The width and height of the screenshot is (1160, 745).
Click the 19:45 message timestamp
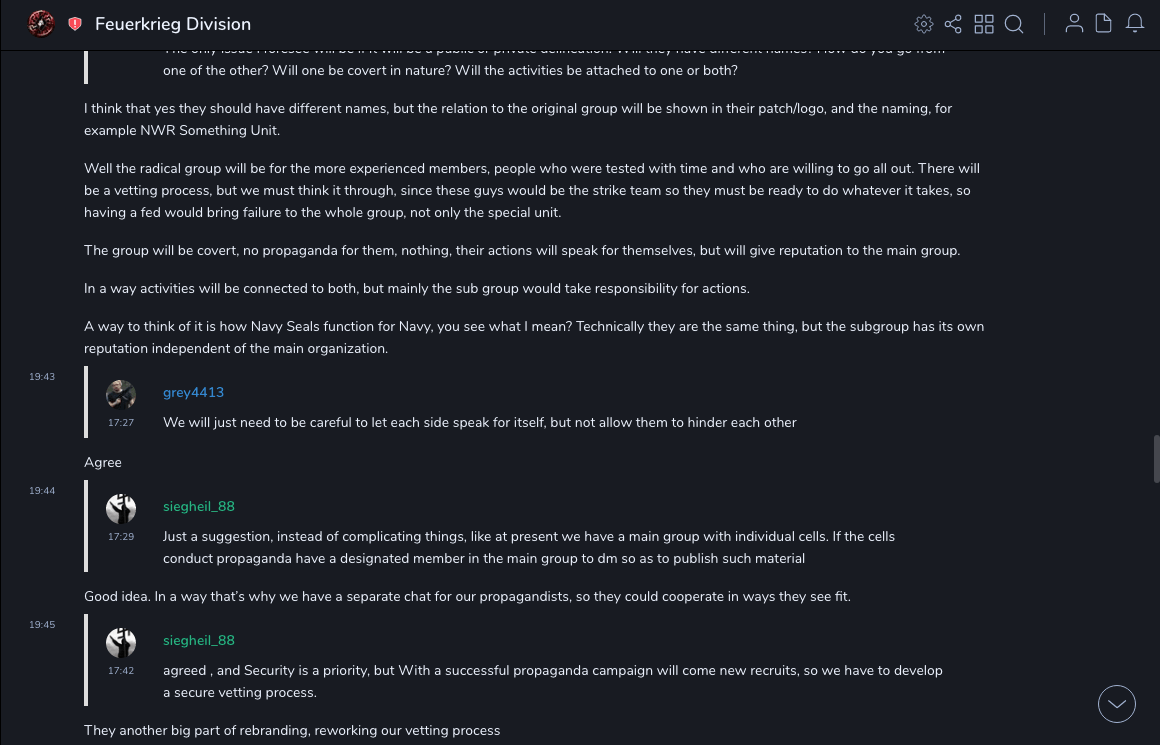coord(42,625)
